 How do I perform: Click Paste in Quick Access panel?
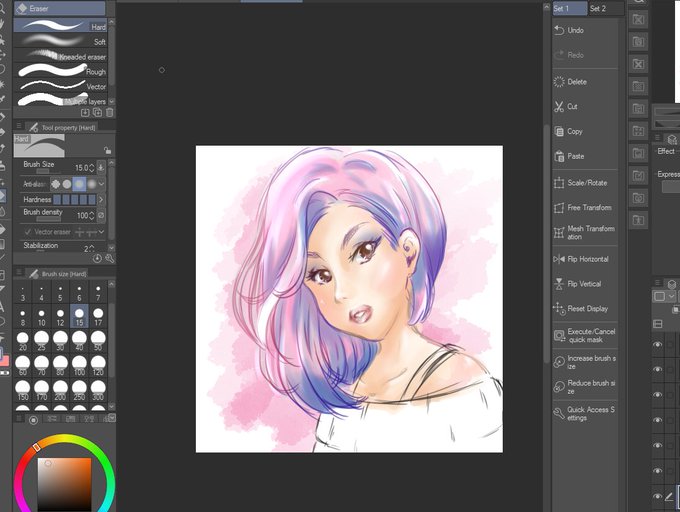585,156
